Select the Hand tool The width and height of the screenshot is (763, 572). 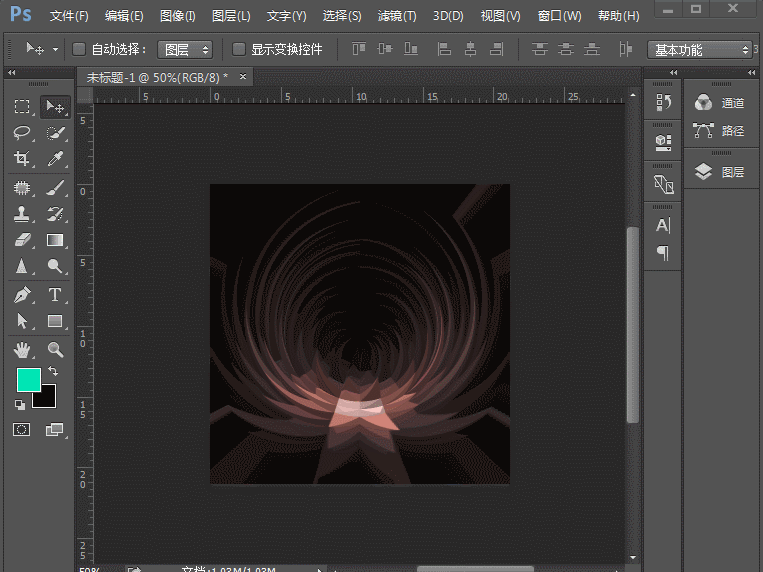click(x=22, y=349)
